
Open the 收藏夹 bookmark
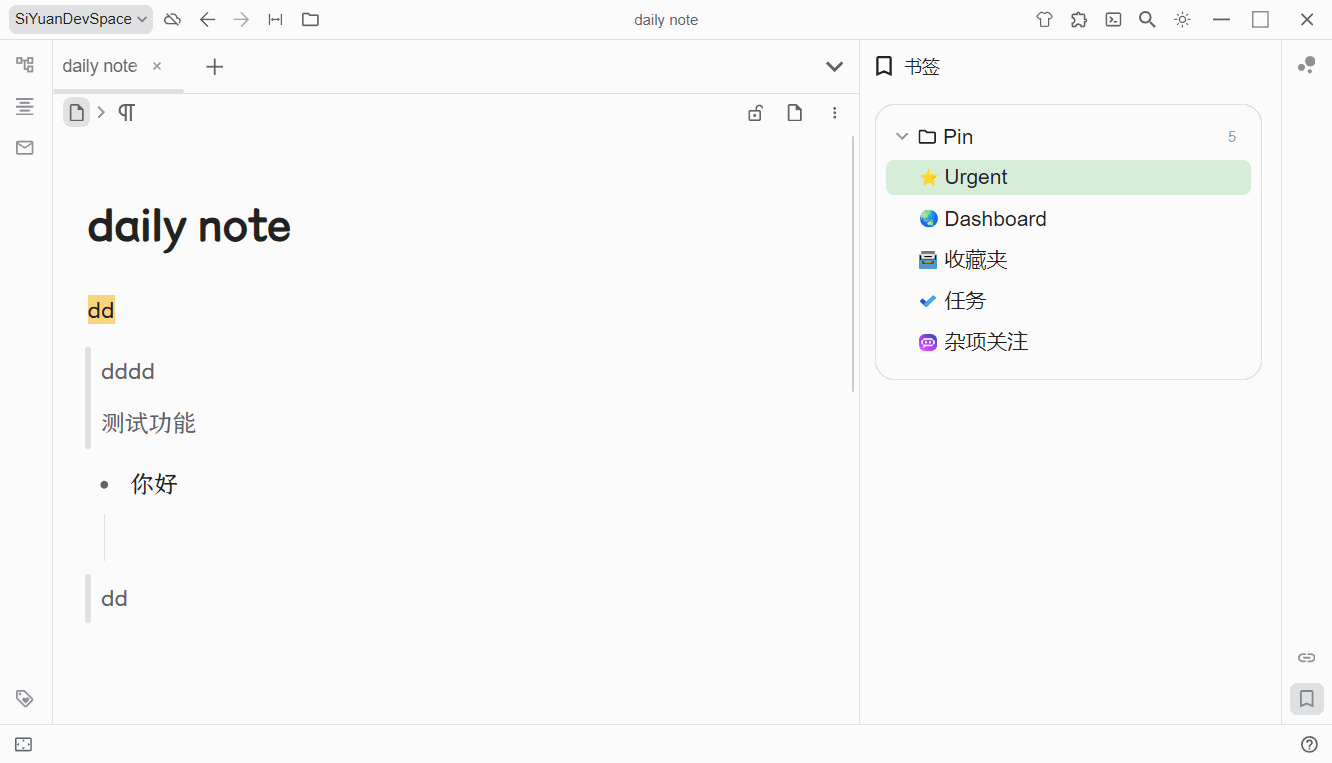1068,259
